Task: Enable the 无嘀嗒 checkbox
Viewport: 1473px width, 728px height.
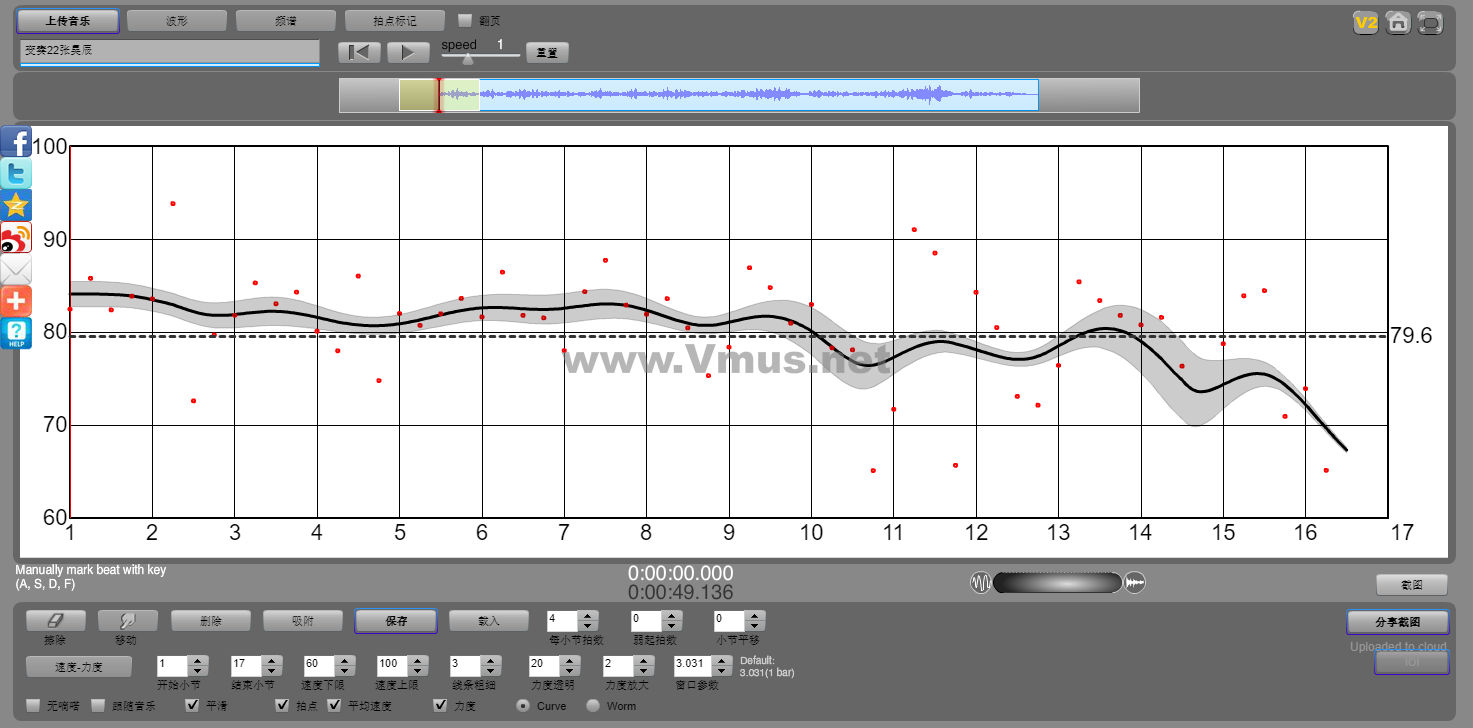Action: [x=33, y=706]
